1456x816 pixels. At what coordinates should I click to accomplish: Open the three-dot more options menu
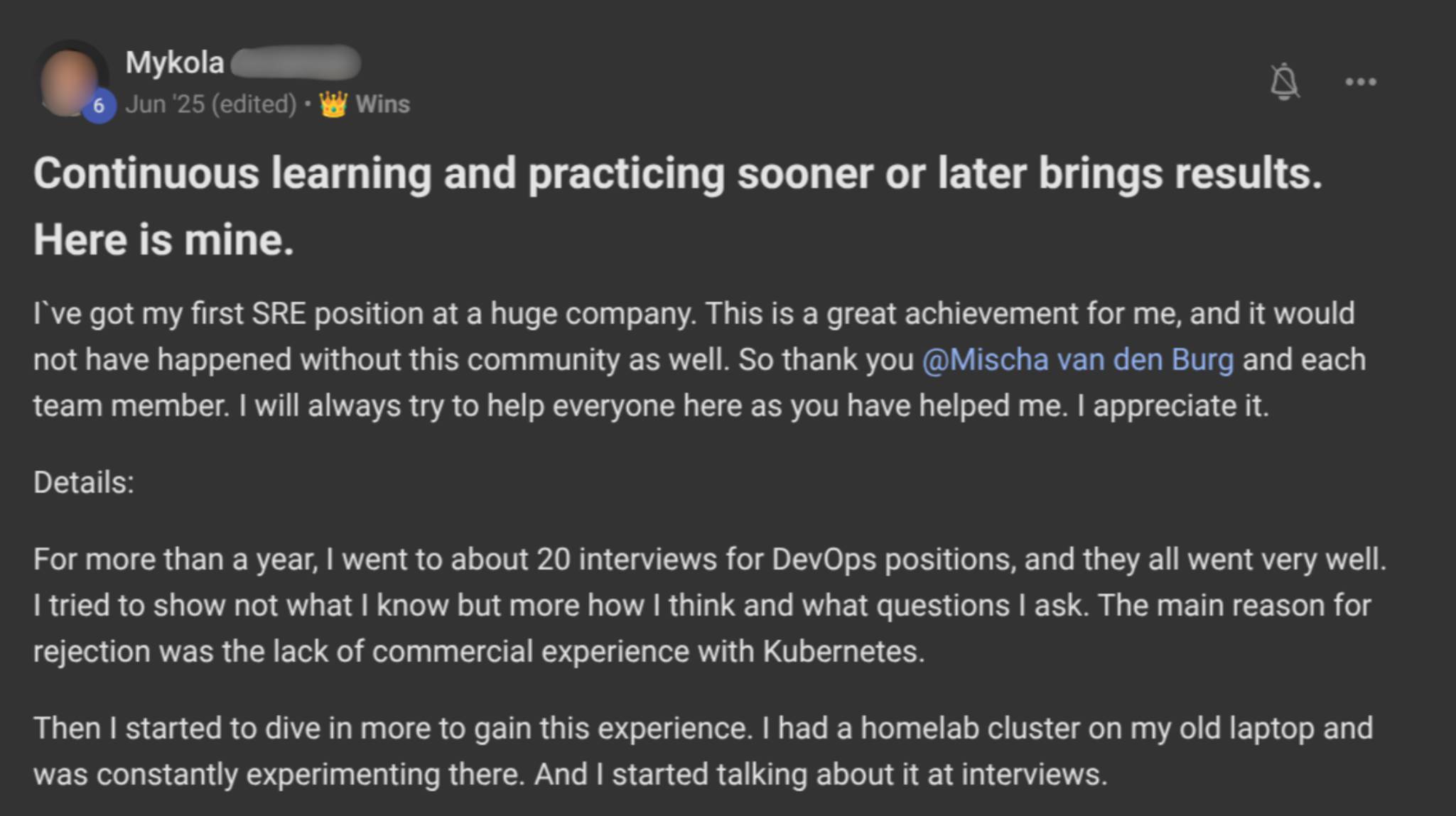1361,82
